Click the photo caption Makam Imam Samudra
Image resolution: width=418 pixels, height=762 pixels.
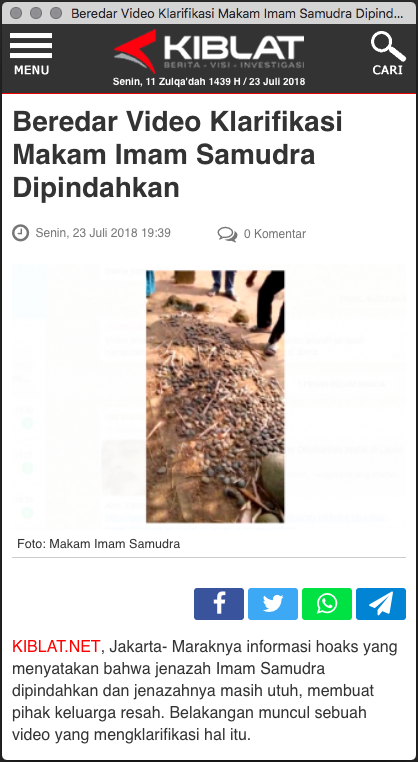click(115, 544)
